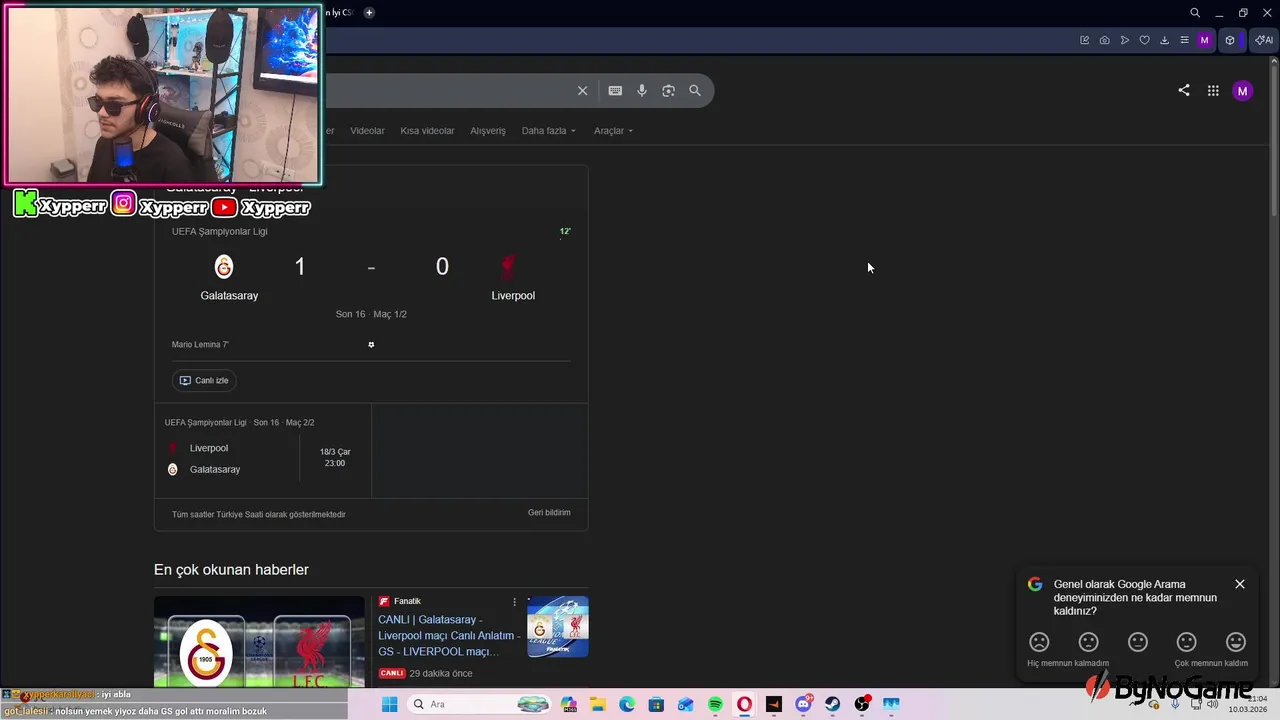The image size is (1280, 720).
Task: Start voice search with the microphone
Action: pyautogui.click(x=642, y=90)
